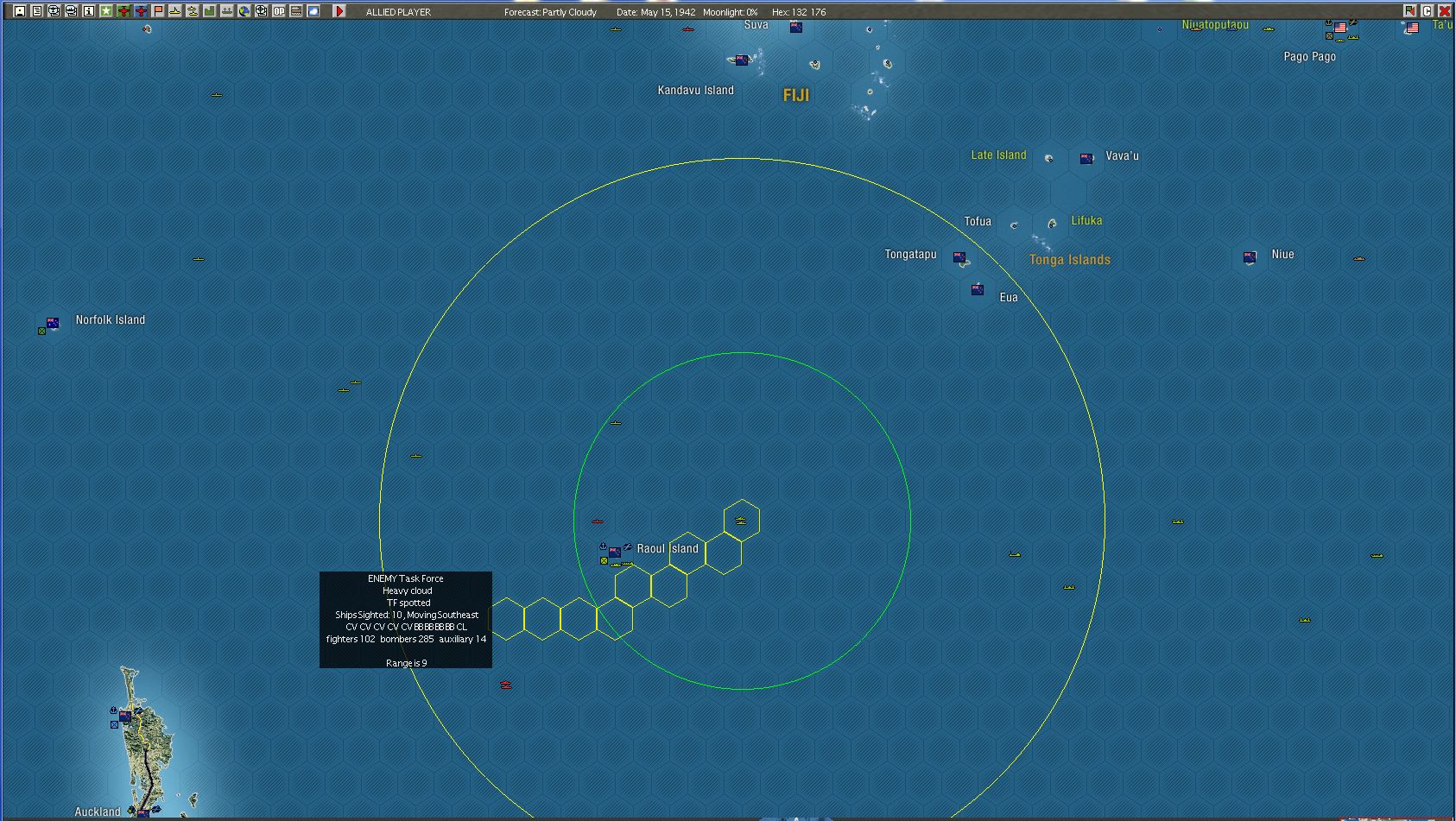Select the red enemy task force below the tooltip
1456x821 pixels.
[x=505, y=685]
